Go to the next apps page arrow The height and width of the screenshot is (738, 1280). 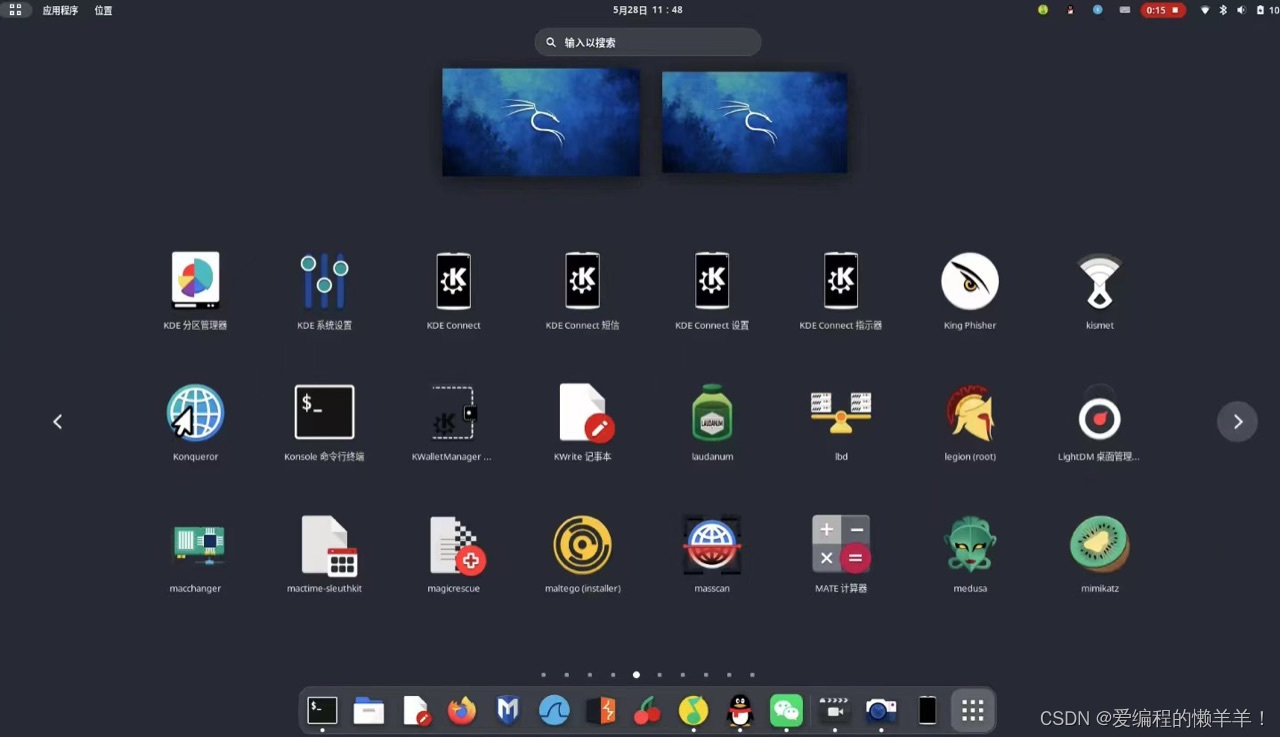(1237, 421)
